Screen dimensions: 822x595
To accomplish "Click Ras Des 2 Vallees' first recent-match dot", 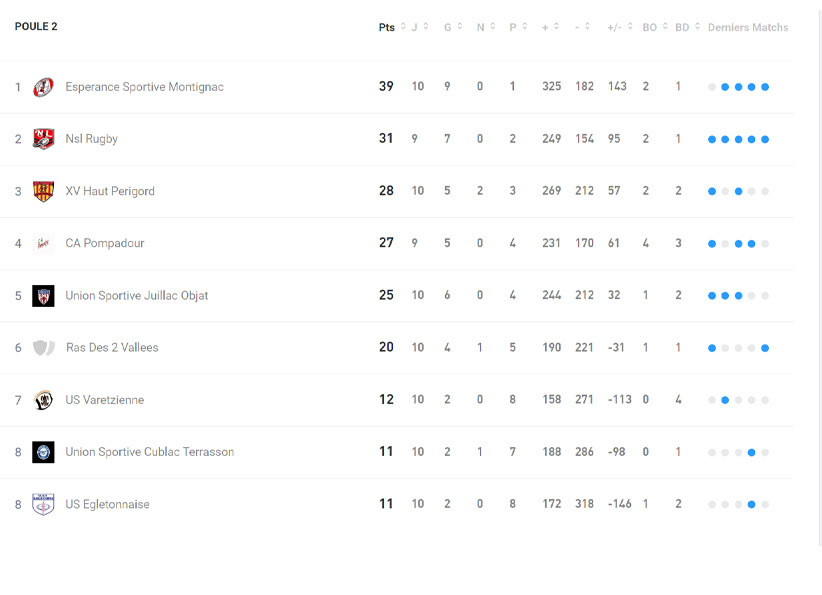I will 712,348.
